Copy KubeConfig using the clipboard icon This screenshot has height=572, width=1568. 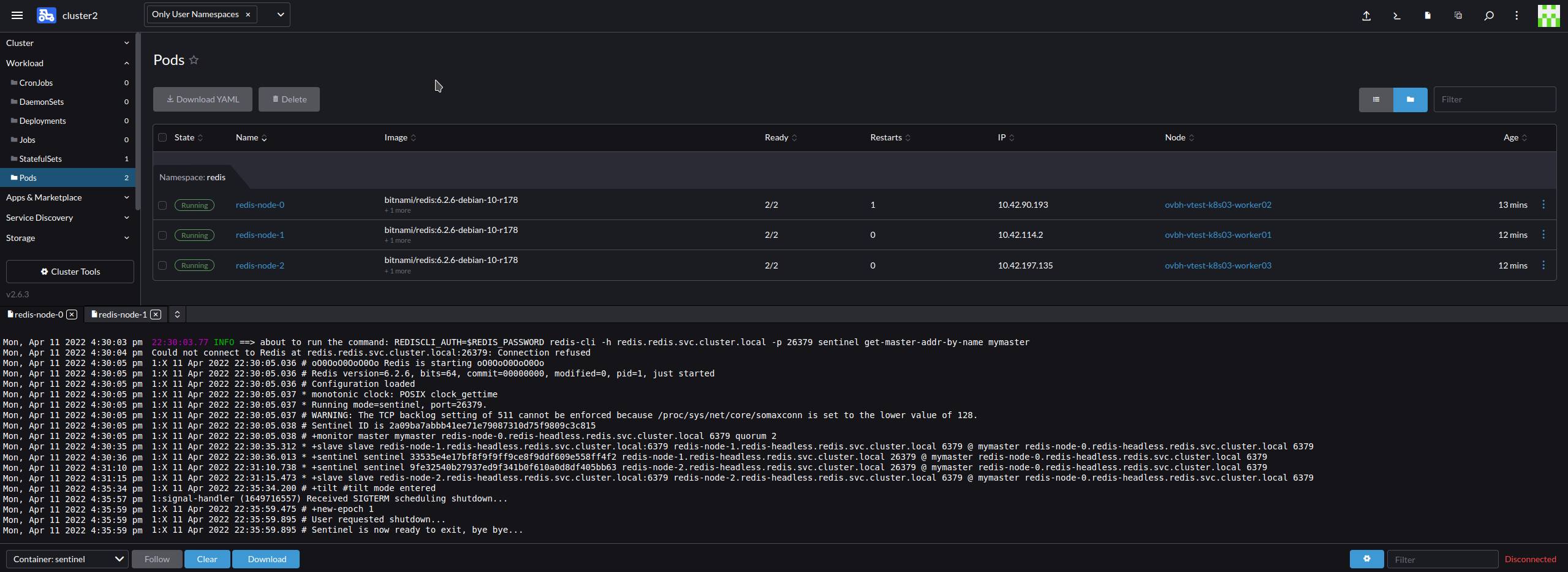click(x=1458, y=15)
